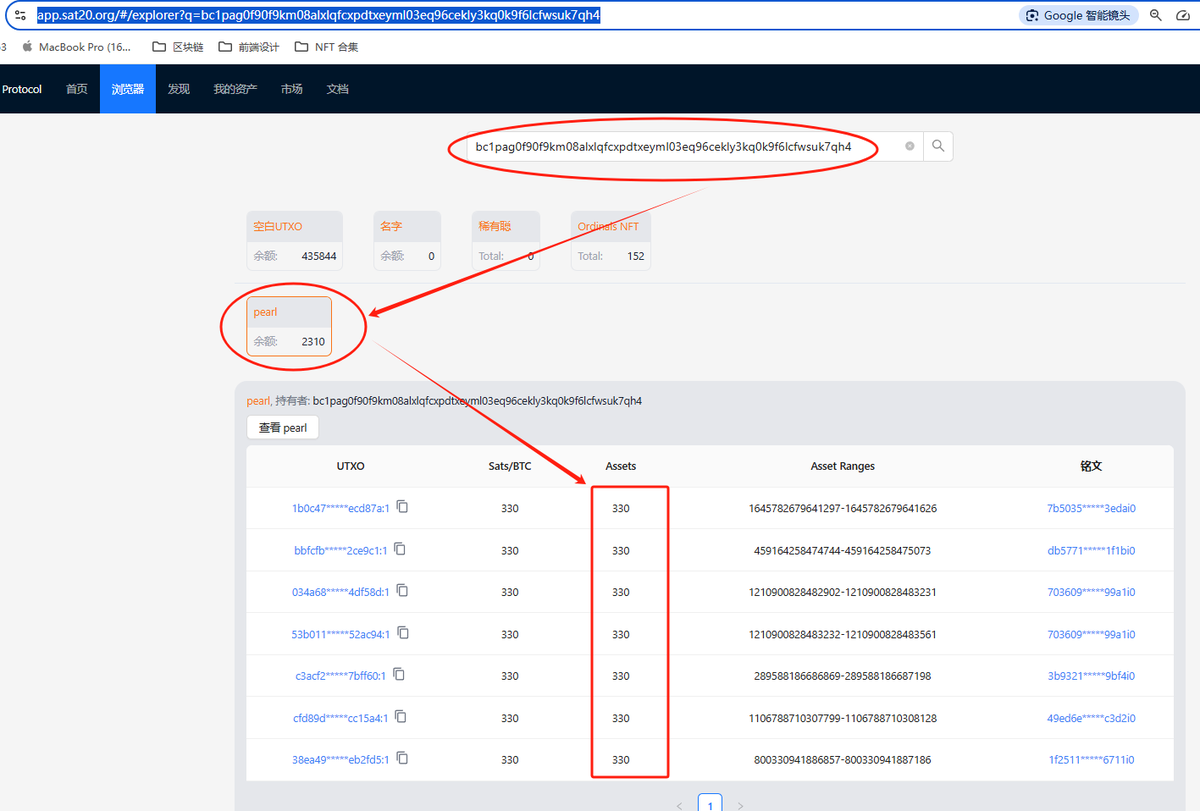Copy UTXO 1b0c47*****ecd87a:1 via copy icon
Screen dimensions: 1200x811
[x=402, y=507]
